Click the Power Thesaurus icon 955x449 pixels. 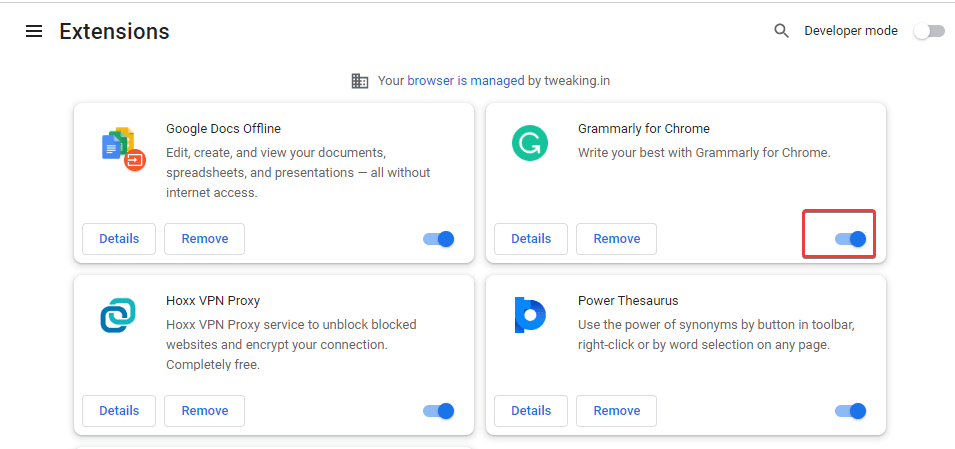pyautogui.click(x=530, y=315)
